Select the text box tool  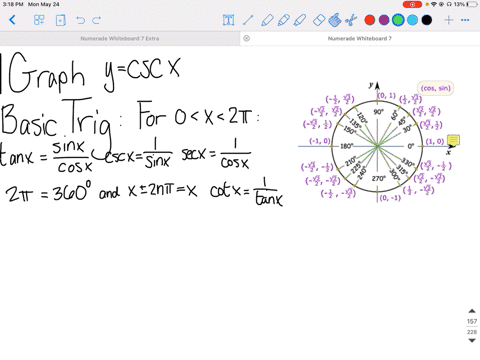[228, 20]
